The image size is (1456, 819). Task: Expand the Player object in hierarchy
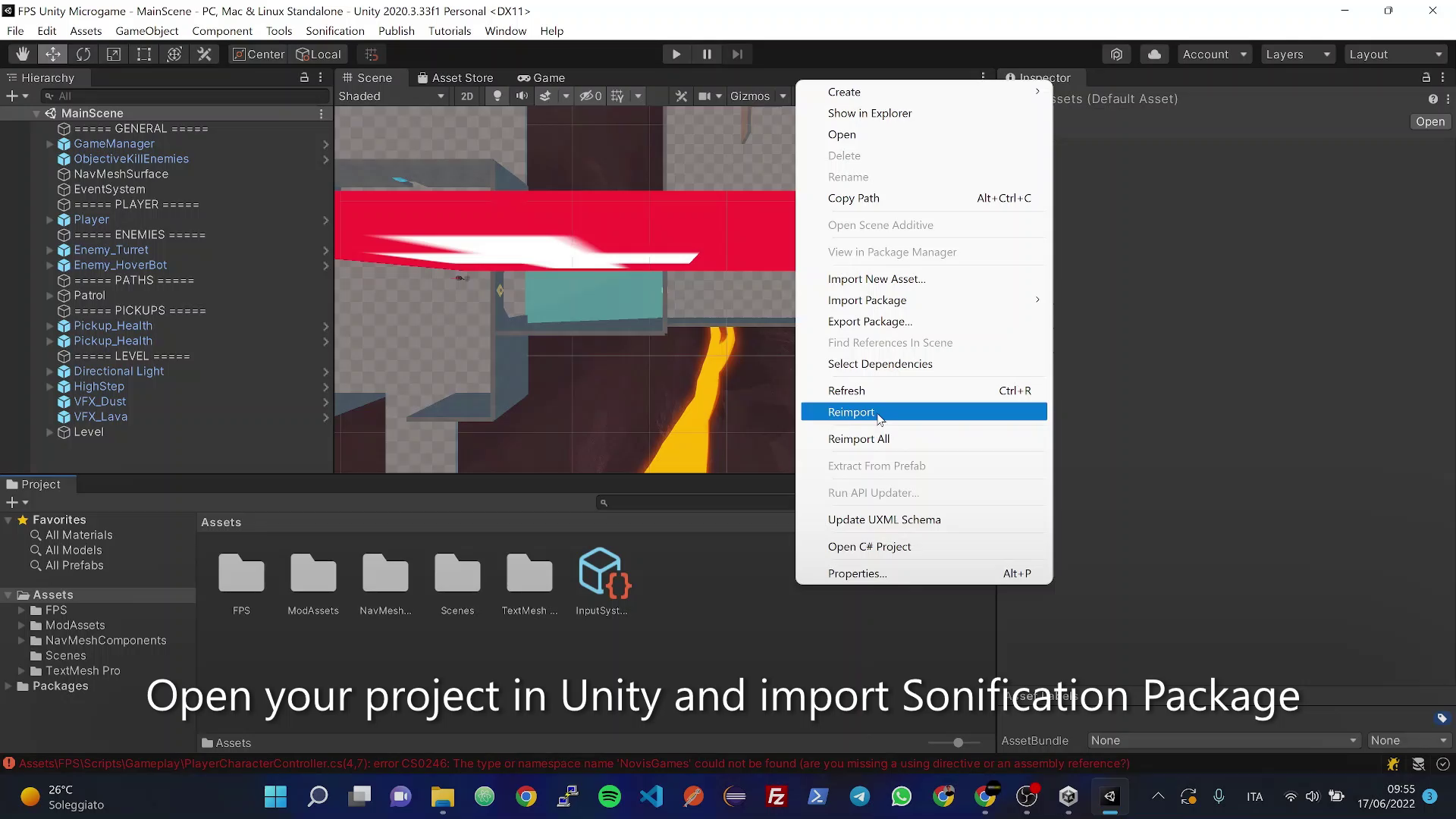[50, 220]
